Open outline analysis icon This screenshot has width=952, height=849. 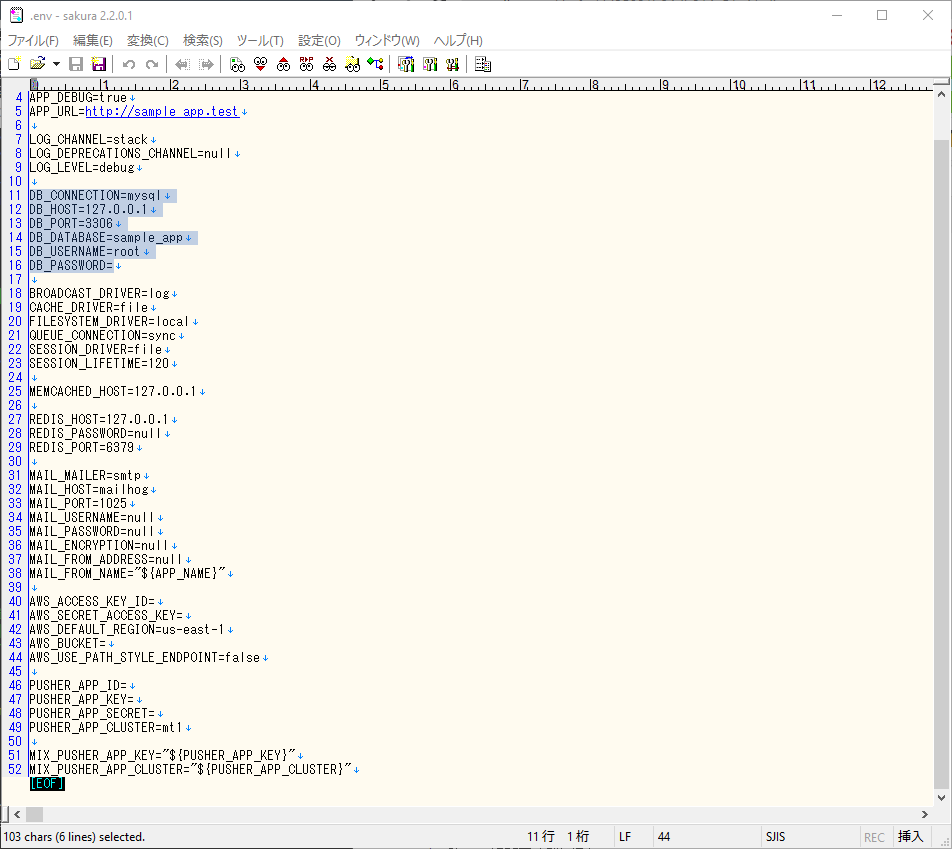(376, 64)
